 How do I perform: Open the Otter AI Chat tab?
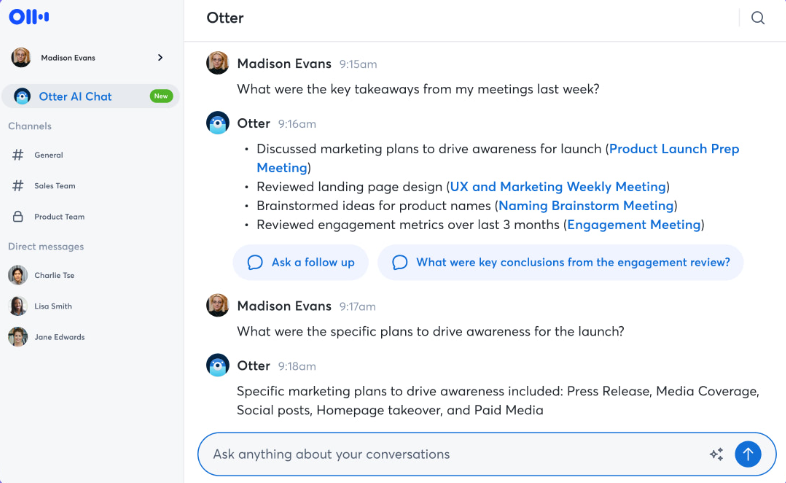75,96
